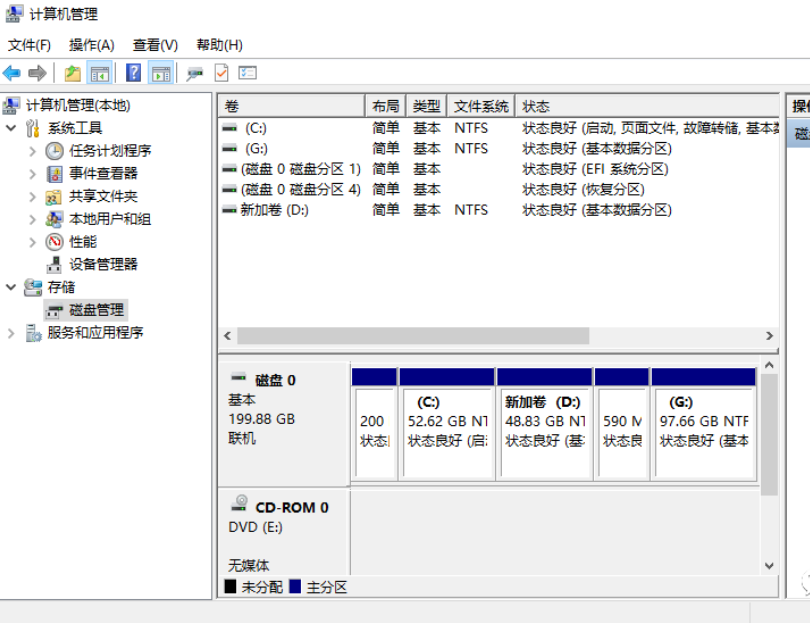This screenshot has height=623, width=810.
Task: Open the File (文件) menu
Action: 29,45
